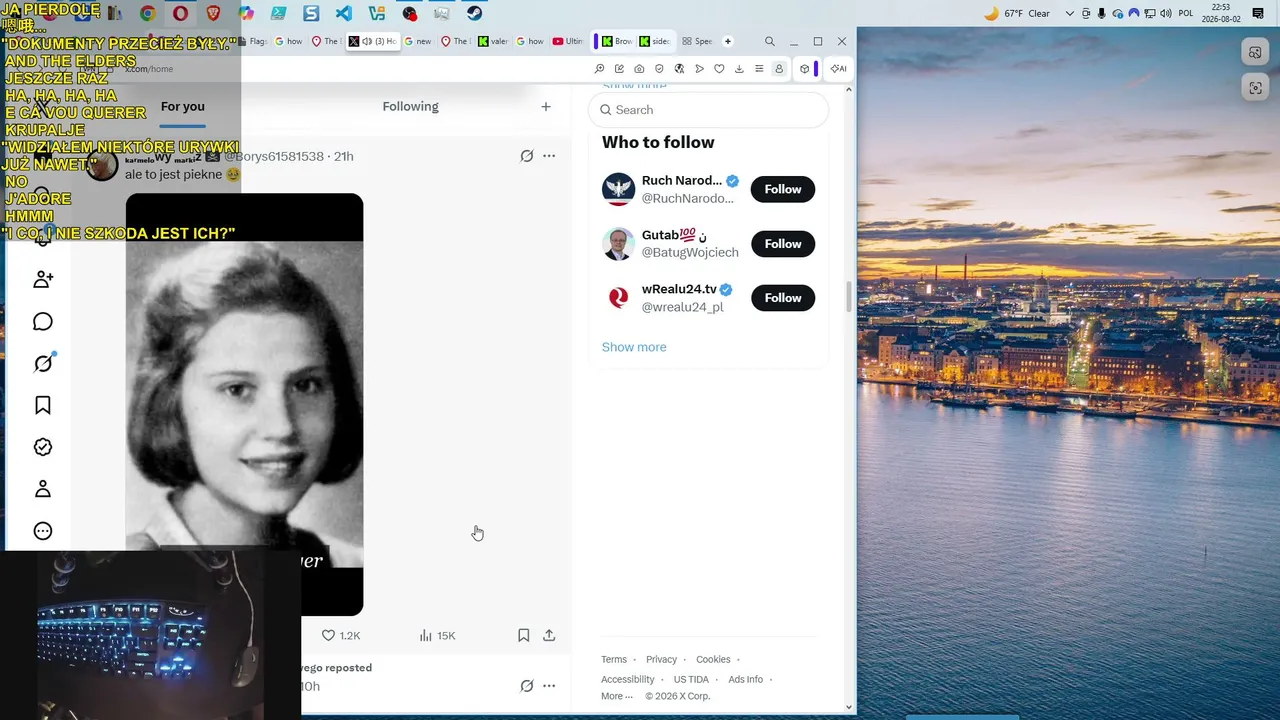Open wRealu24.tv profile avatar

pyautogui.click(x=618, y=298)
